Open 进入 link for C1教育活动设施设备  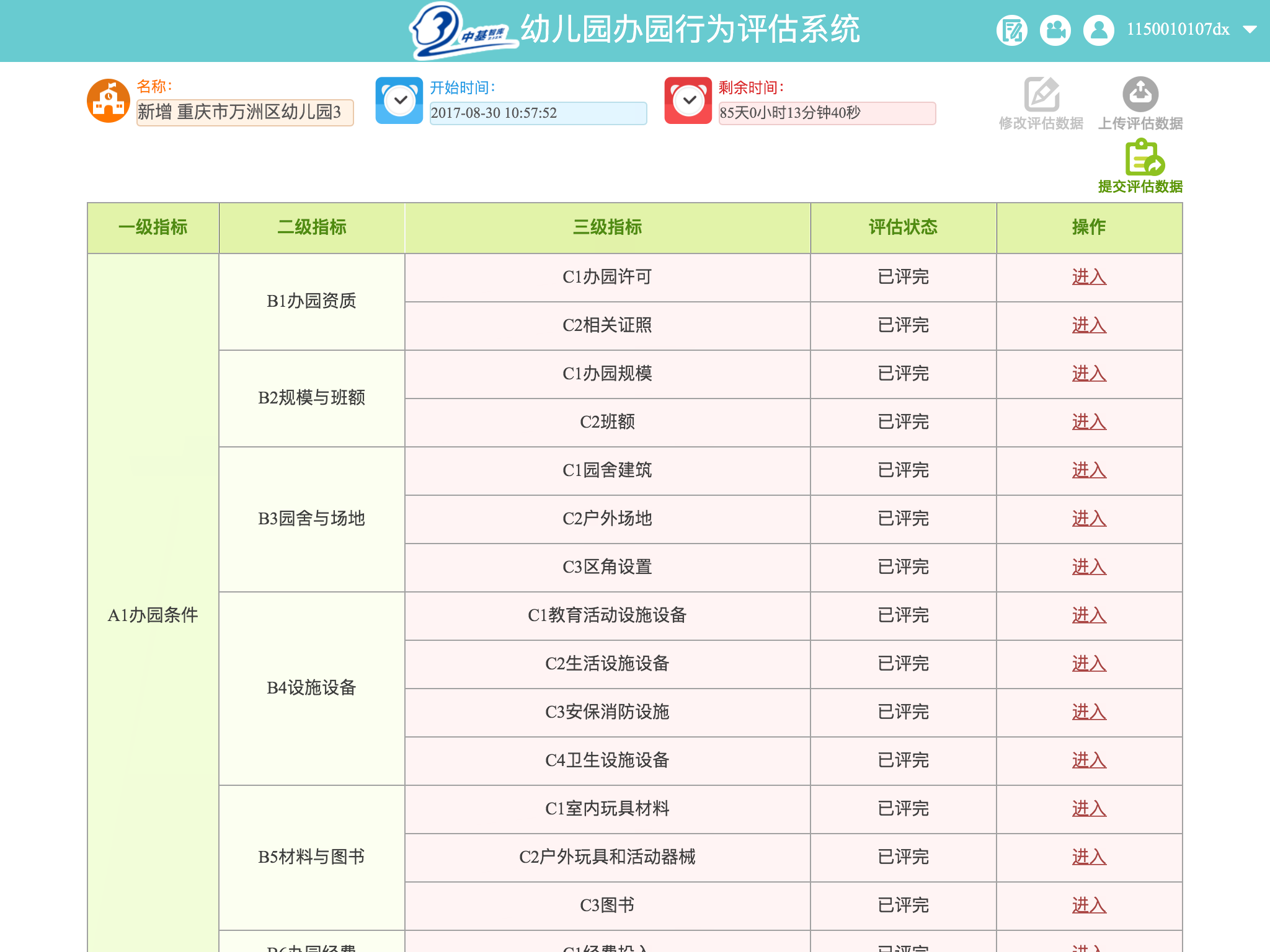click(x=1089, y=615)
